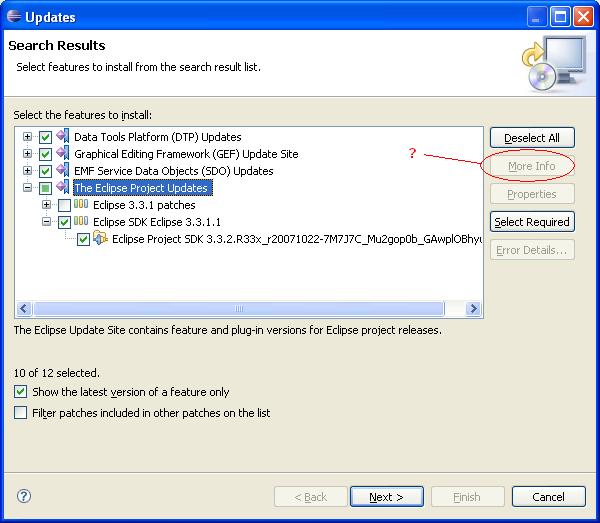Uncheck Eclipse SDK Eclipse 3.3.1.1 checkbox

point(64,222)
